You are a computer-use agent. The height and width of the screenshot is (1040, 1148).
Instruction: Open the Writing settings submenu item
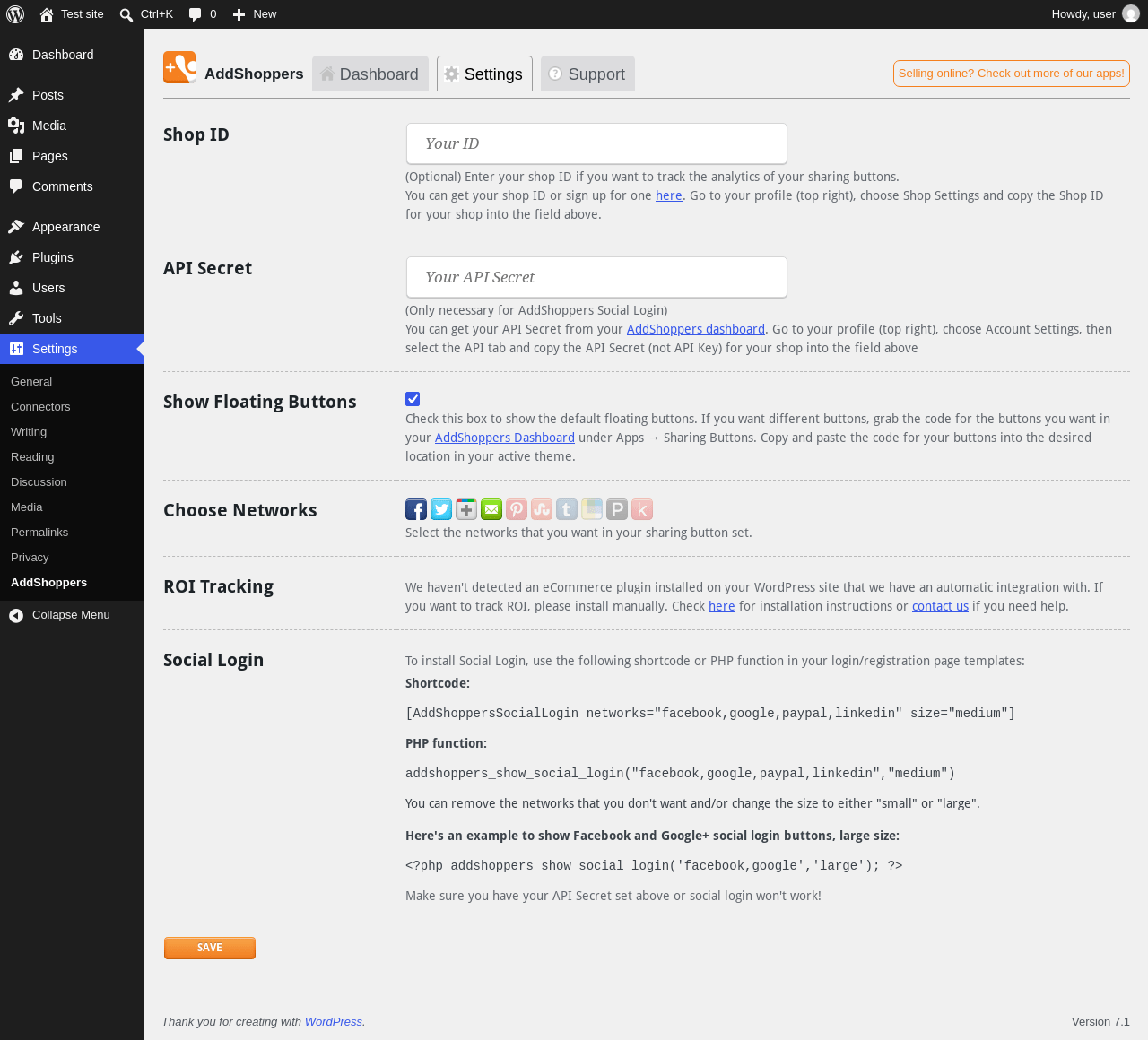point(29,432)
